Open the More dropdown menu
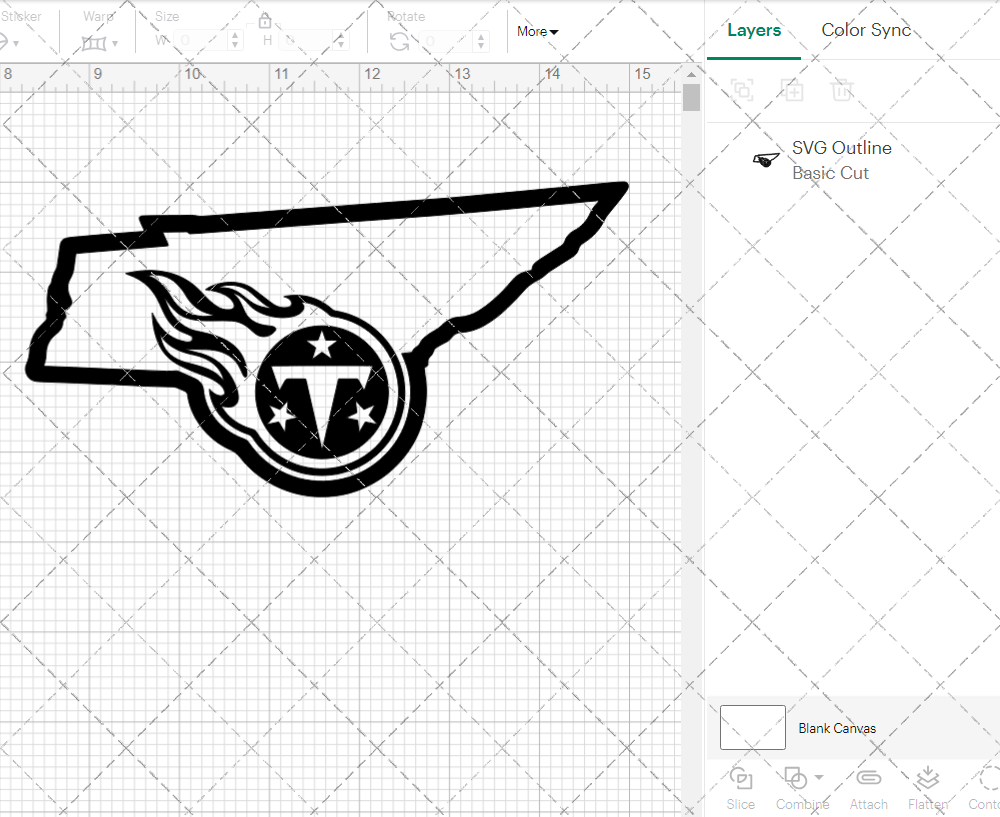The height and width of the screenshot is (817, 1000). [x=538, y=31]
